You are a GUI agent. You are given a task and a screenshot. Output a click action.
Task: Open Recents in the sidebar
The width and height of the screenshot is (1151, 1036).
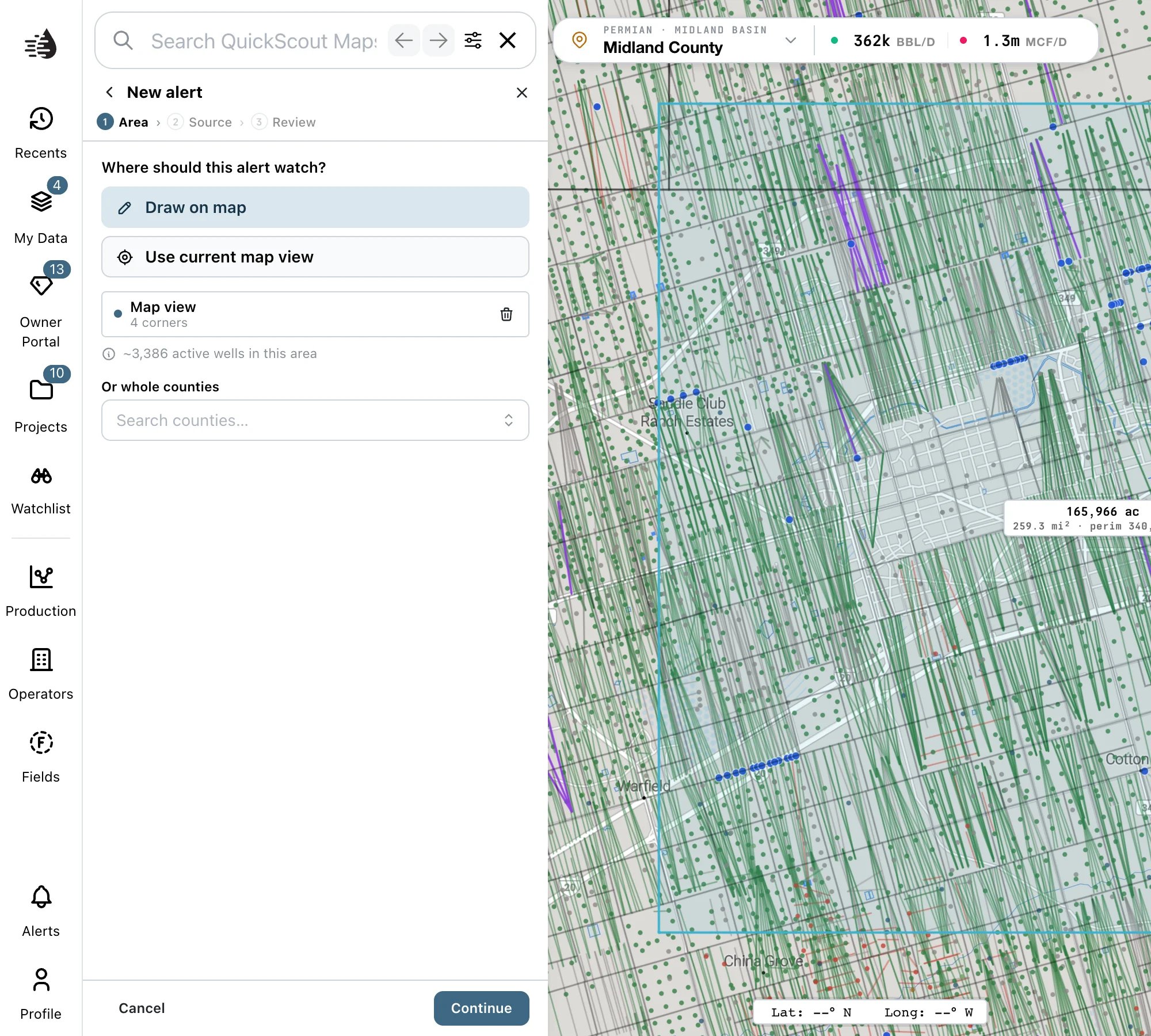(x=40, y=132)
